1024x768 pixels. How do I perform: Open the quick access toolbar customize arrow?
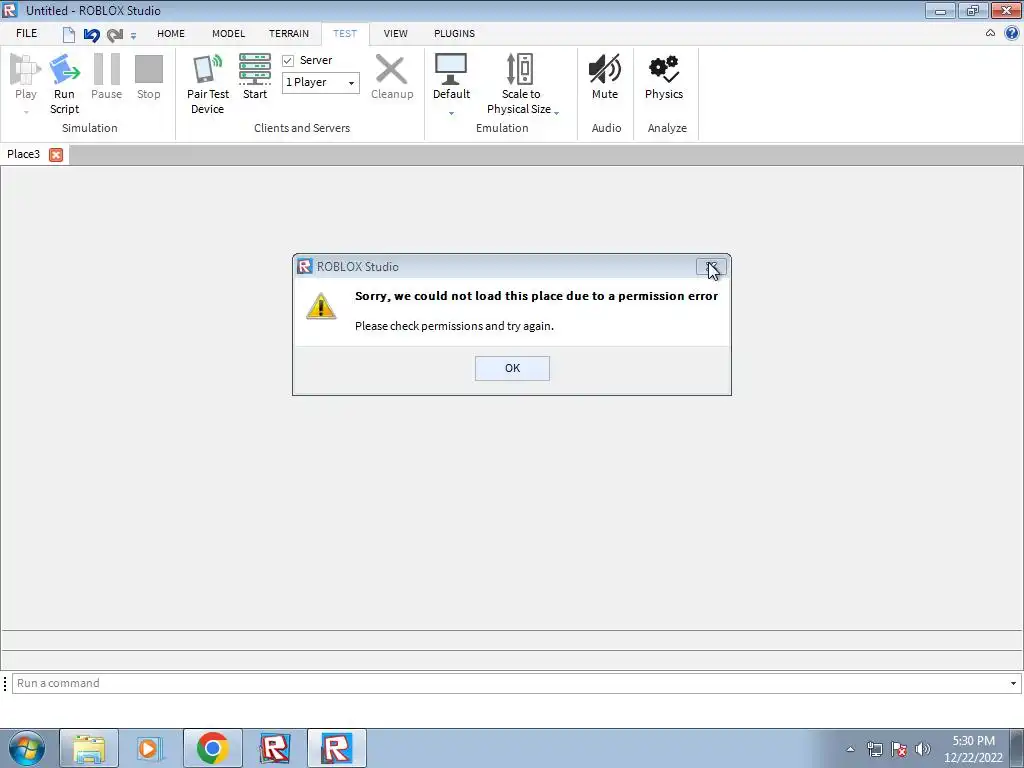pos(133,36)
